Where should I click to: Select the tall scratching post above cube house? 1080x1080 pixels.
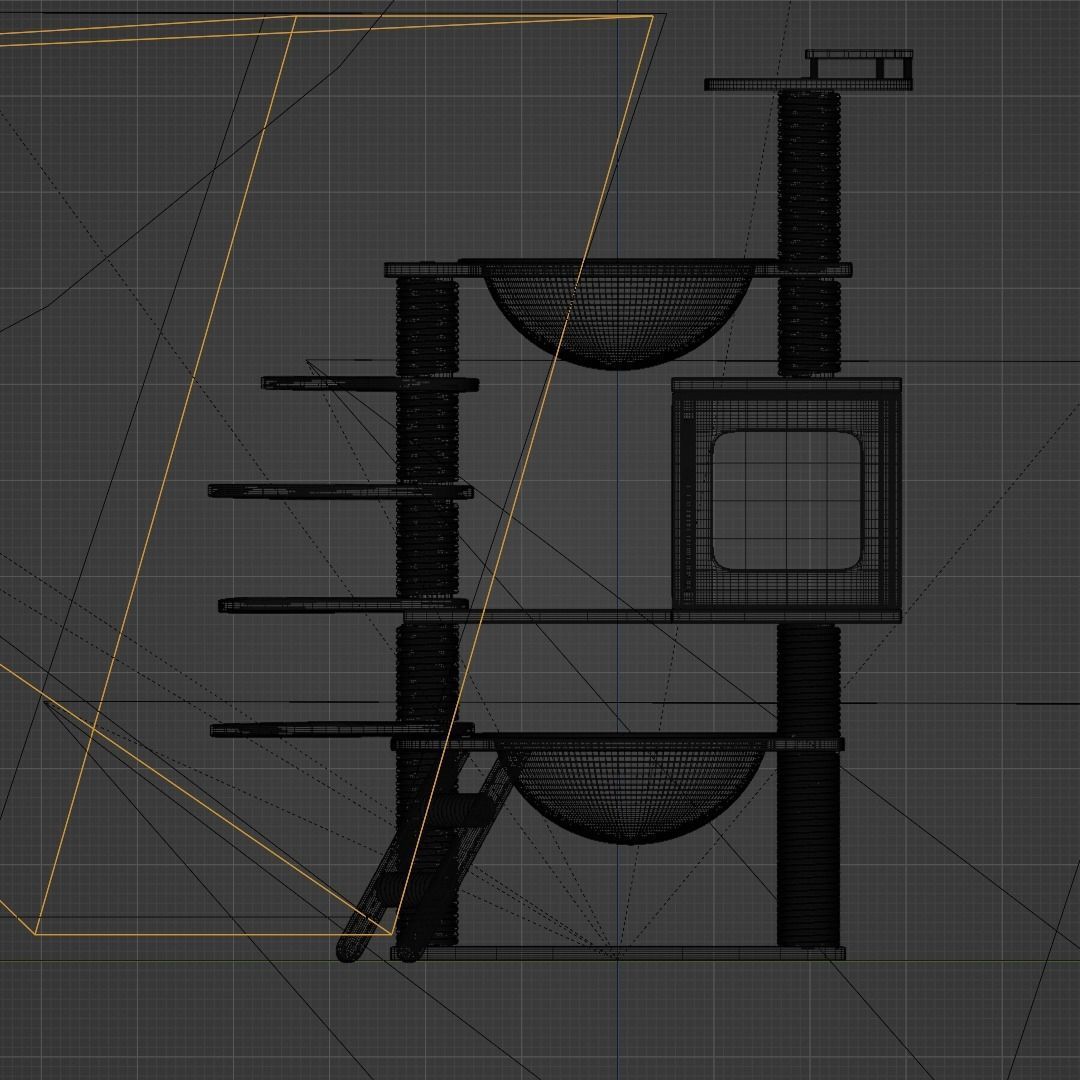809,233
